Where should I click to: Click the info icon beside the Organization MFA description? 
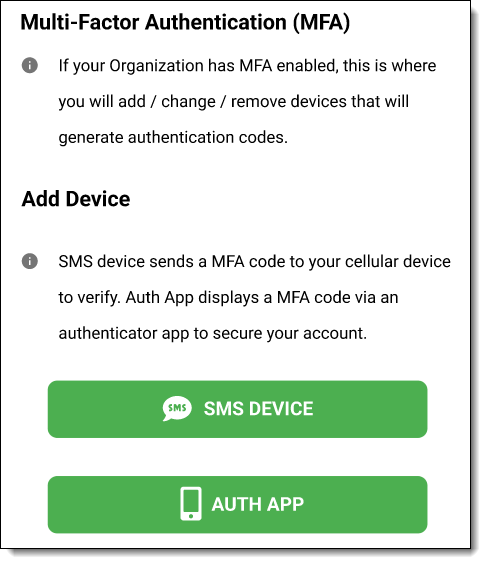30,65
